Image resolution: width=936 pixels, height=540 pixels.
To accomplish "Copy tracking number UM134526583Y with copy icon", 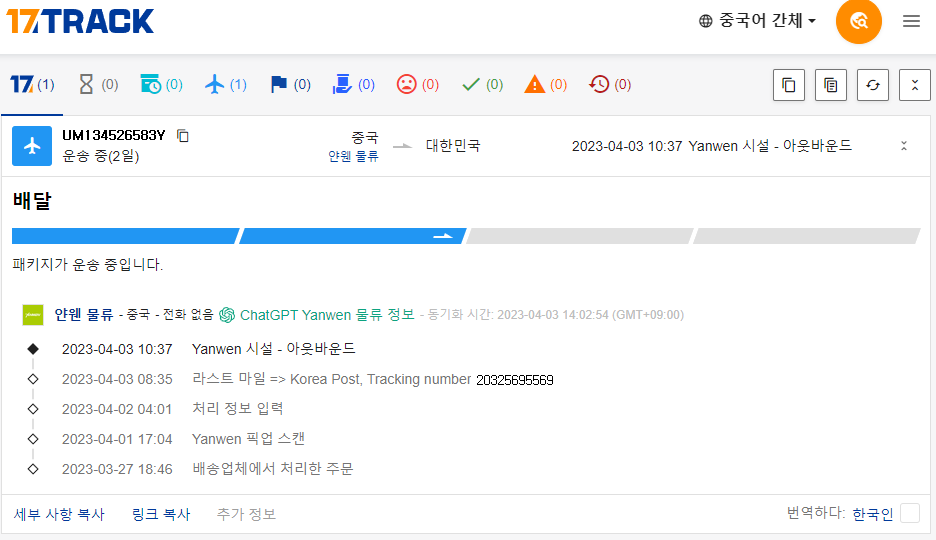I will pyautogui.click(x=183, y=136).
